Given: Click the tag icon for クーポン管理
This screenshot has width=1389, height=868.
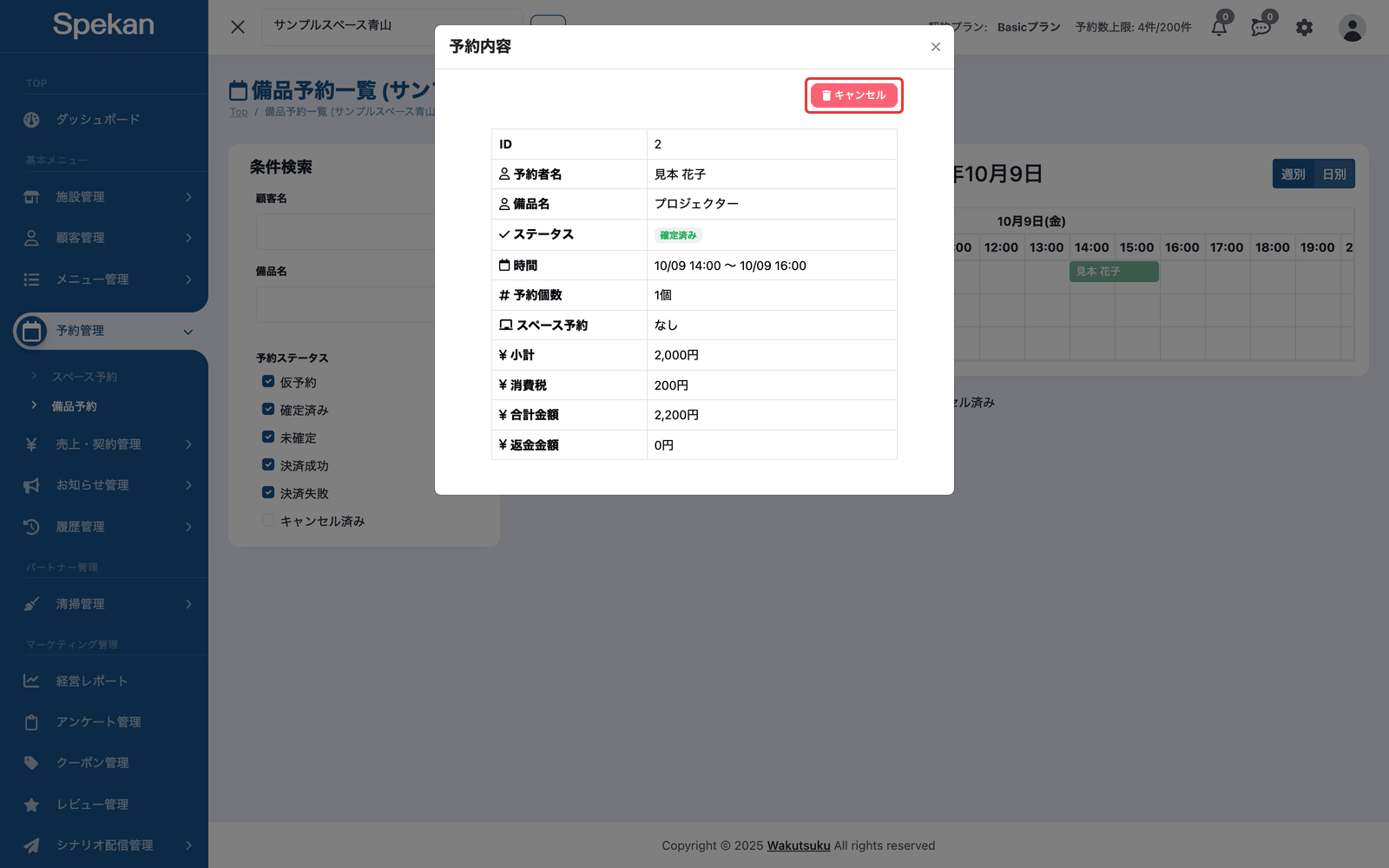Looking at the screenshot, I should 31,763.
